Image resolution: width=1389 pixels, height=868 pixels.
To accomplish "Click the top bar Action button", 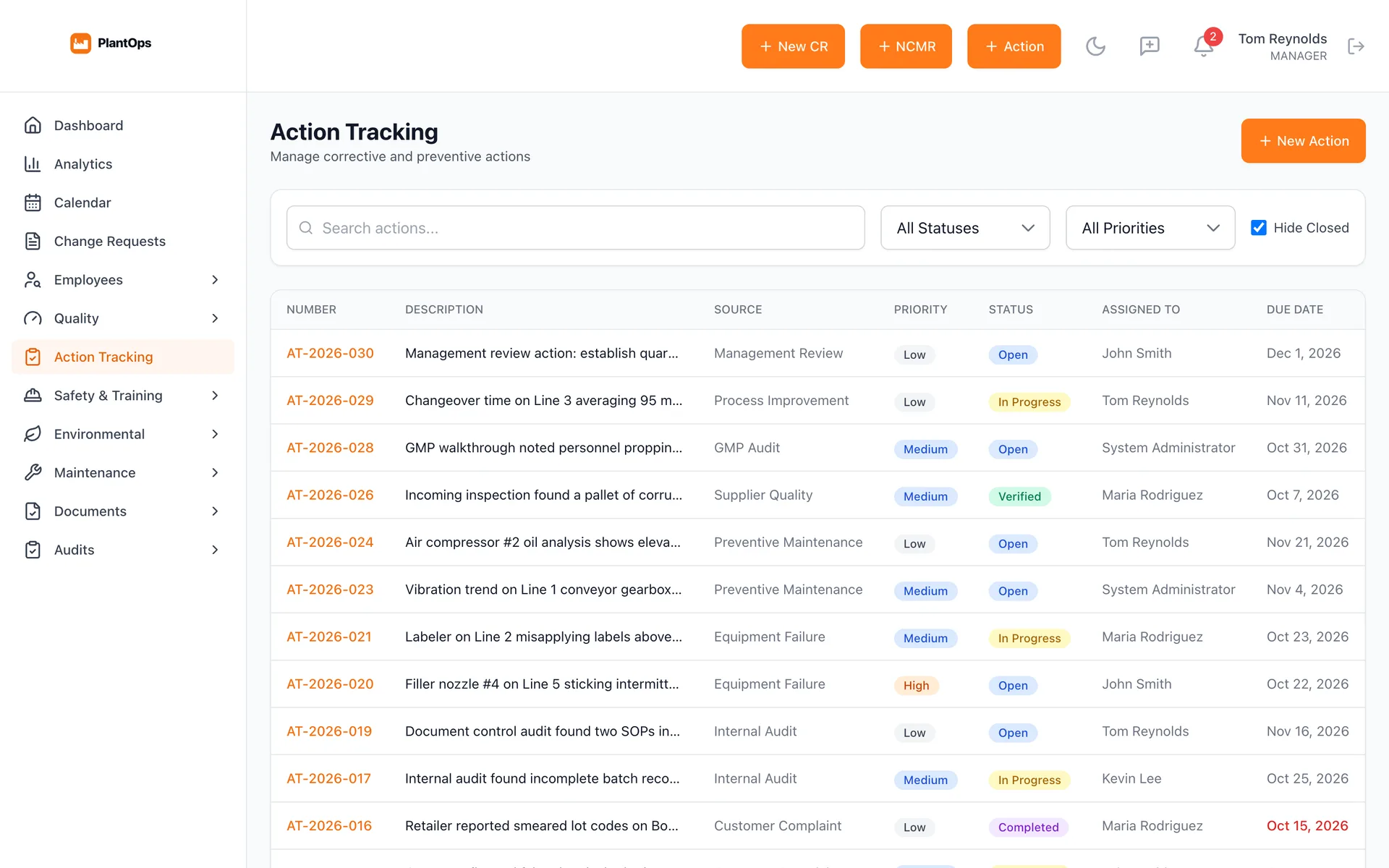I will click(1014, 46).
